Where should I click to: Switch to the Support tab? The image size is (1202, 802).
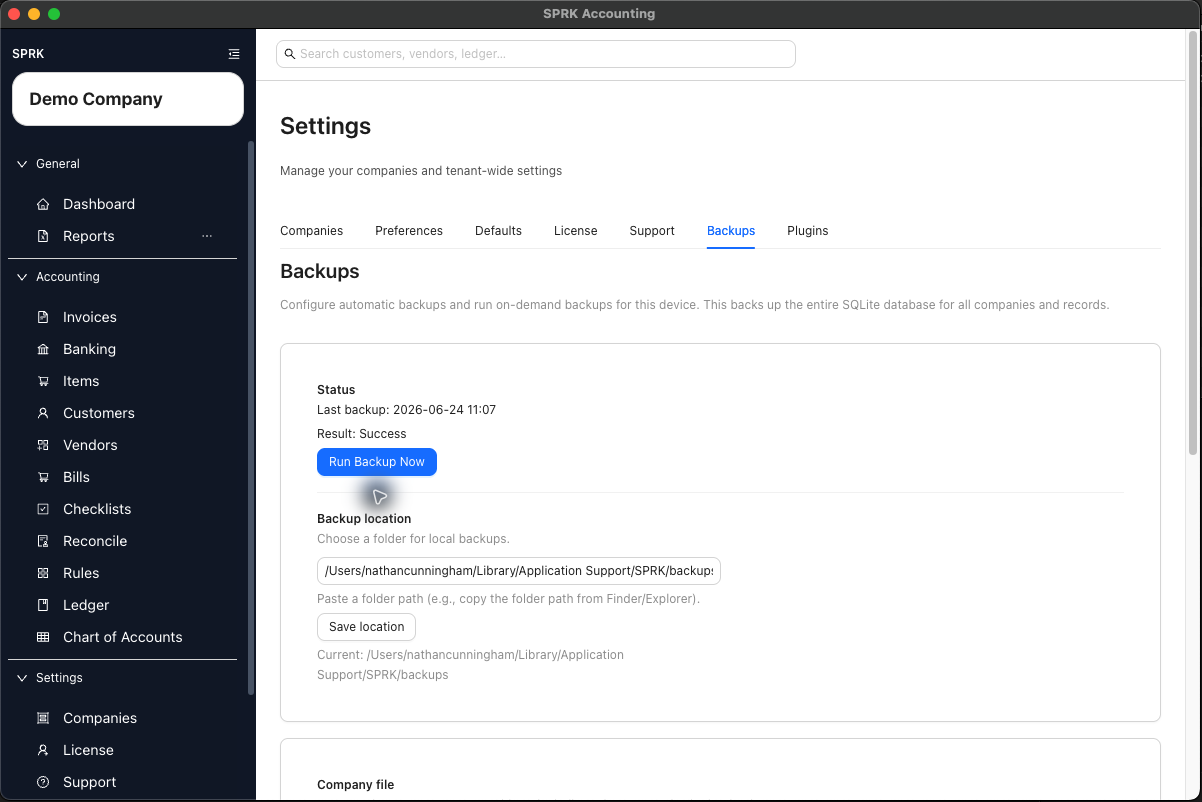tap(652, 231)
